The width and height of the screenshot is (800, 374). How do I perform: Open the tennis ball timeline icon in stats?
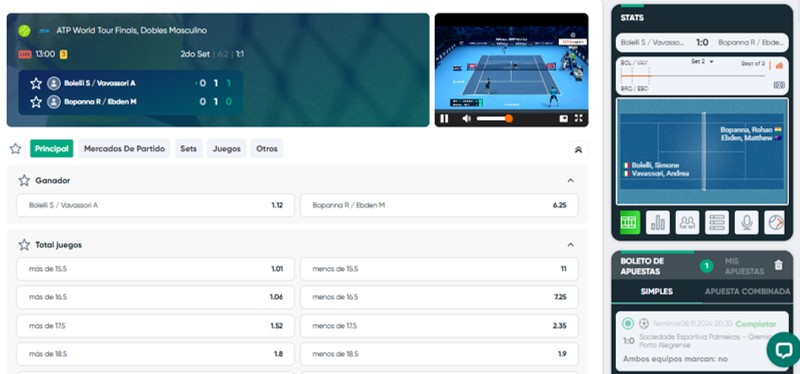(774, 222)
